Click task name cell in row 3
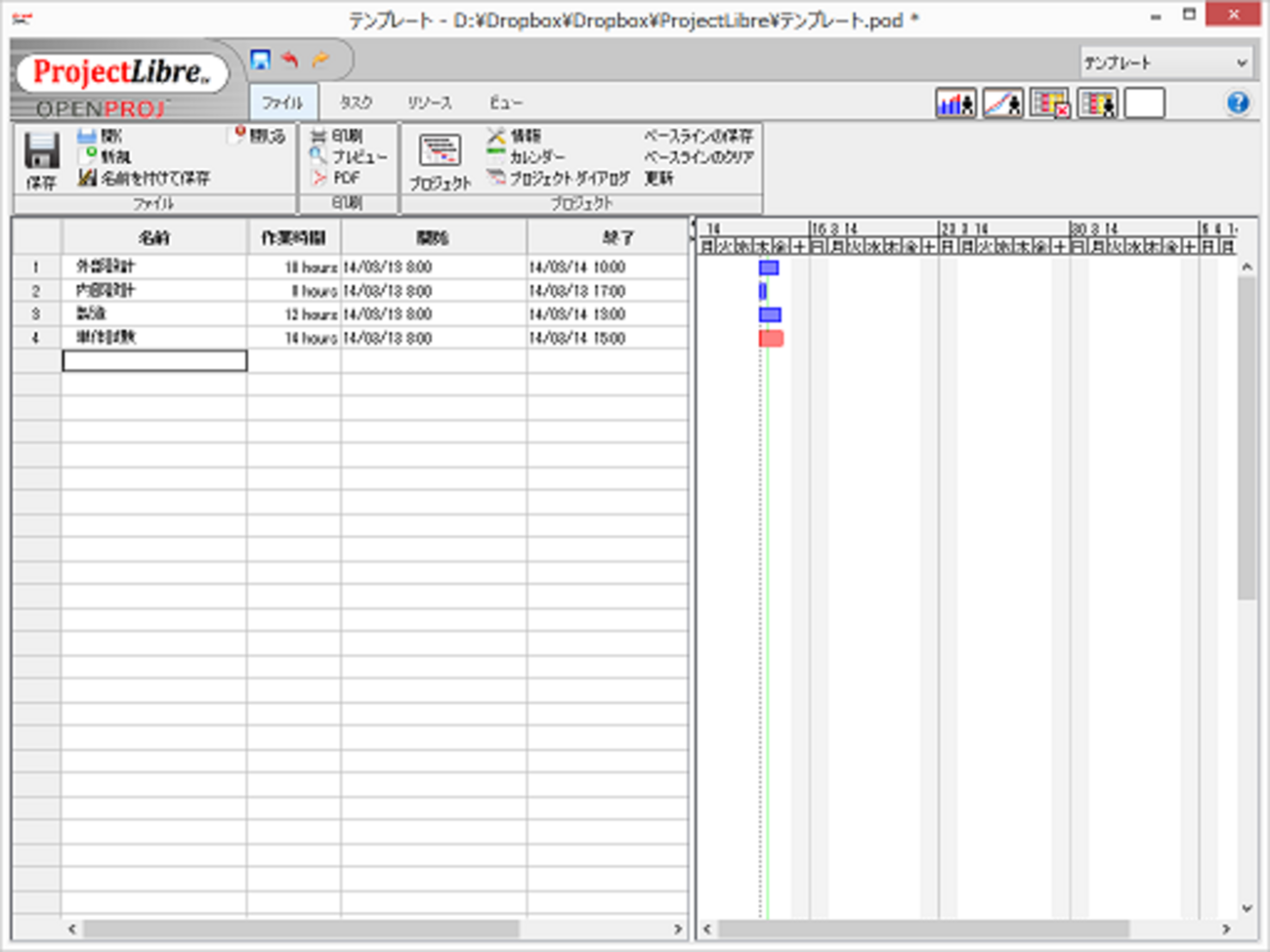Image resolution: width=1270 pixels, height=952 pixels. click(x=154, y=314)
